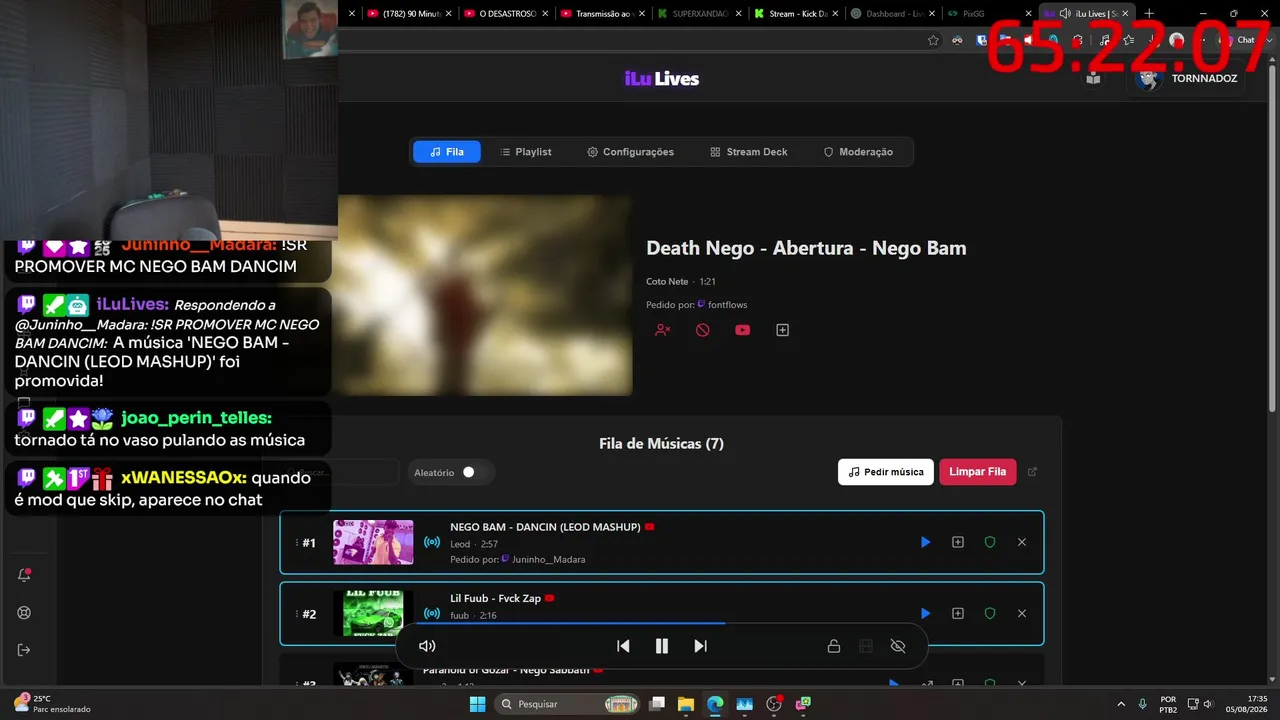Open a new browser tab
The width and height of the screenshot is (1280, 720).
click(x=1149, y=14)
